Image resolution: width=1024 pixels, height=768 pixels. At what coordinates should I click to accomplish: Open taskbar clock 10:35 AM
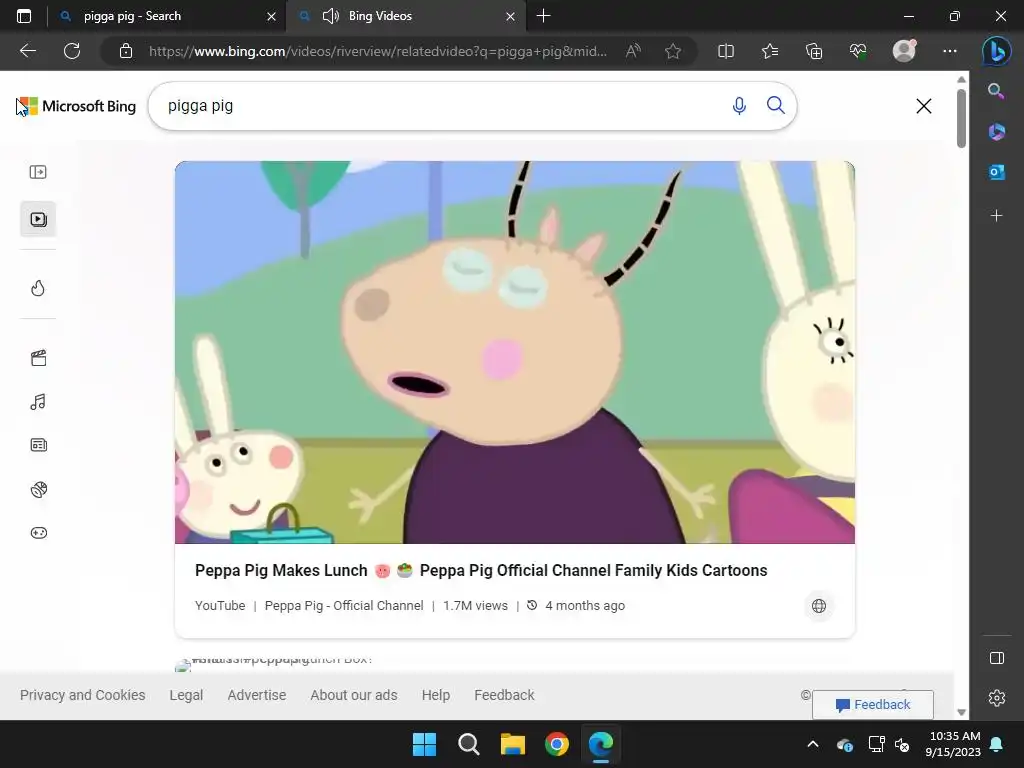pyautogui.click(x=953, y=744)
